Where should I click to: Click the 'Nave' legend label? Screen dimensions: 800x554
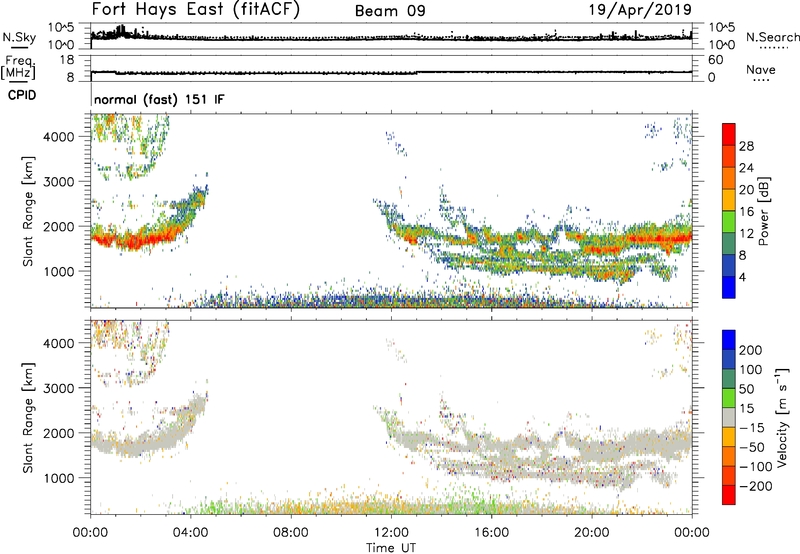(x=761, y=69)
